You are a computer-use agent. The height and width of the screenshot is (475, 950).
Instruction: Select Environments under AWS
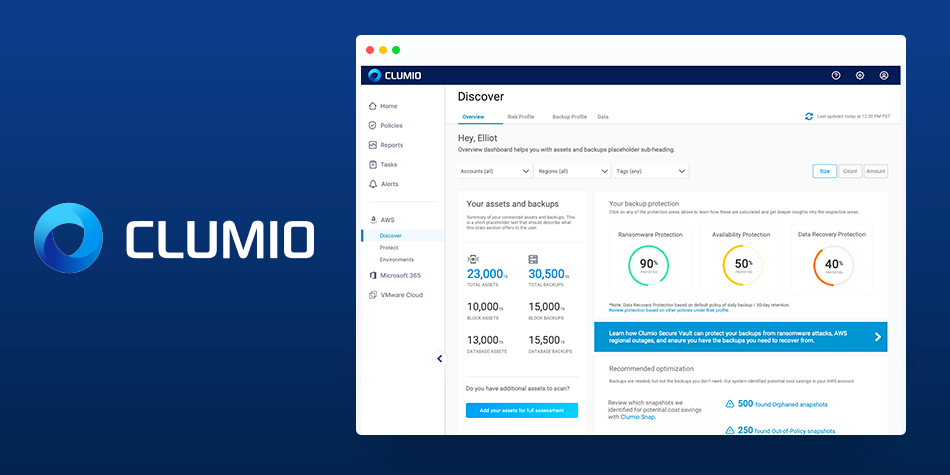396,260
